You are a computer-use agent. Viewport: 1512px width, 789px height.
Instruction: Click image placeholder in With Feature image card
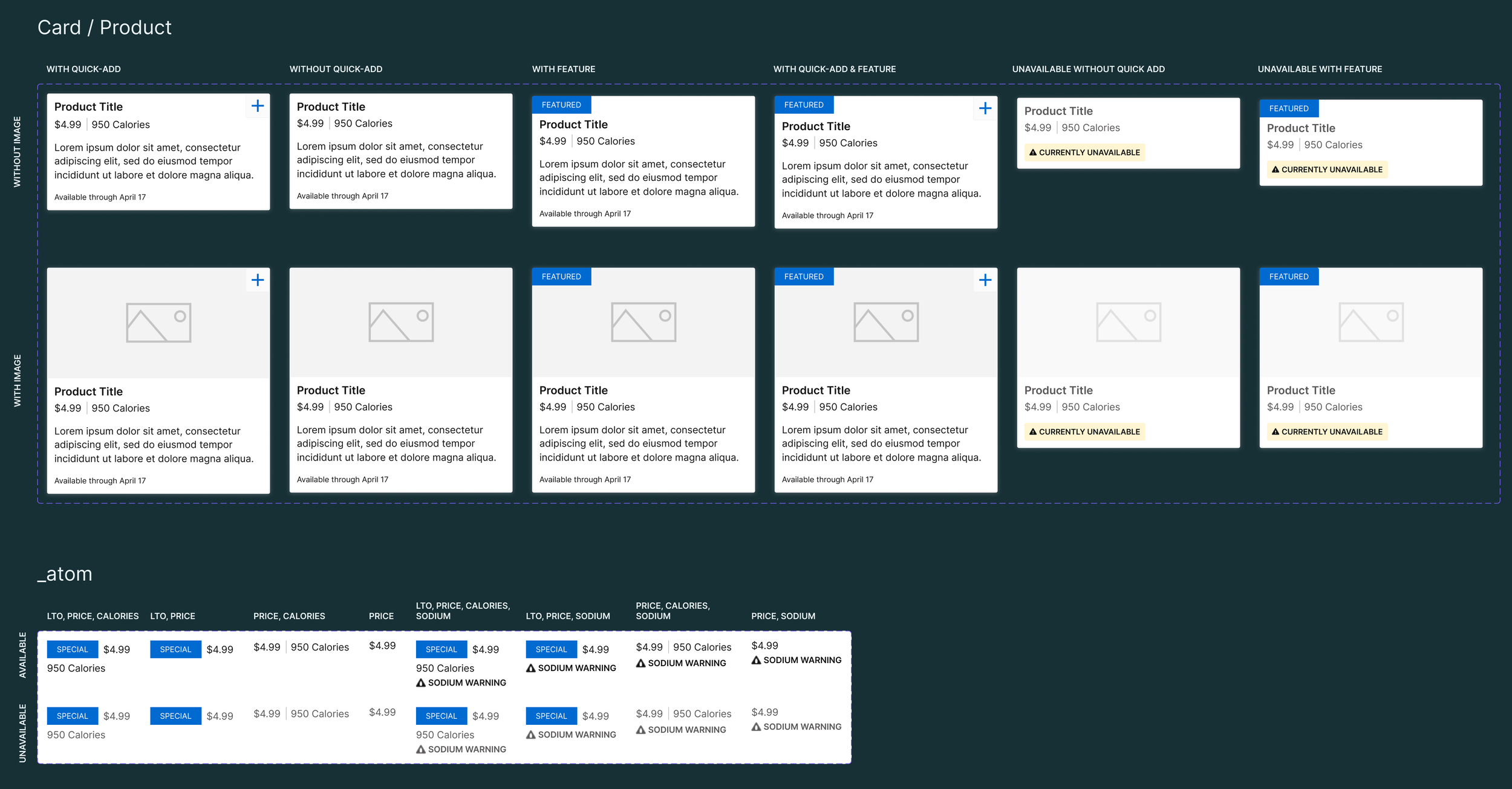tap(644, 322)
